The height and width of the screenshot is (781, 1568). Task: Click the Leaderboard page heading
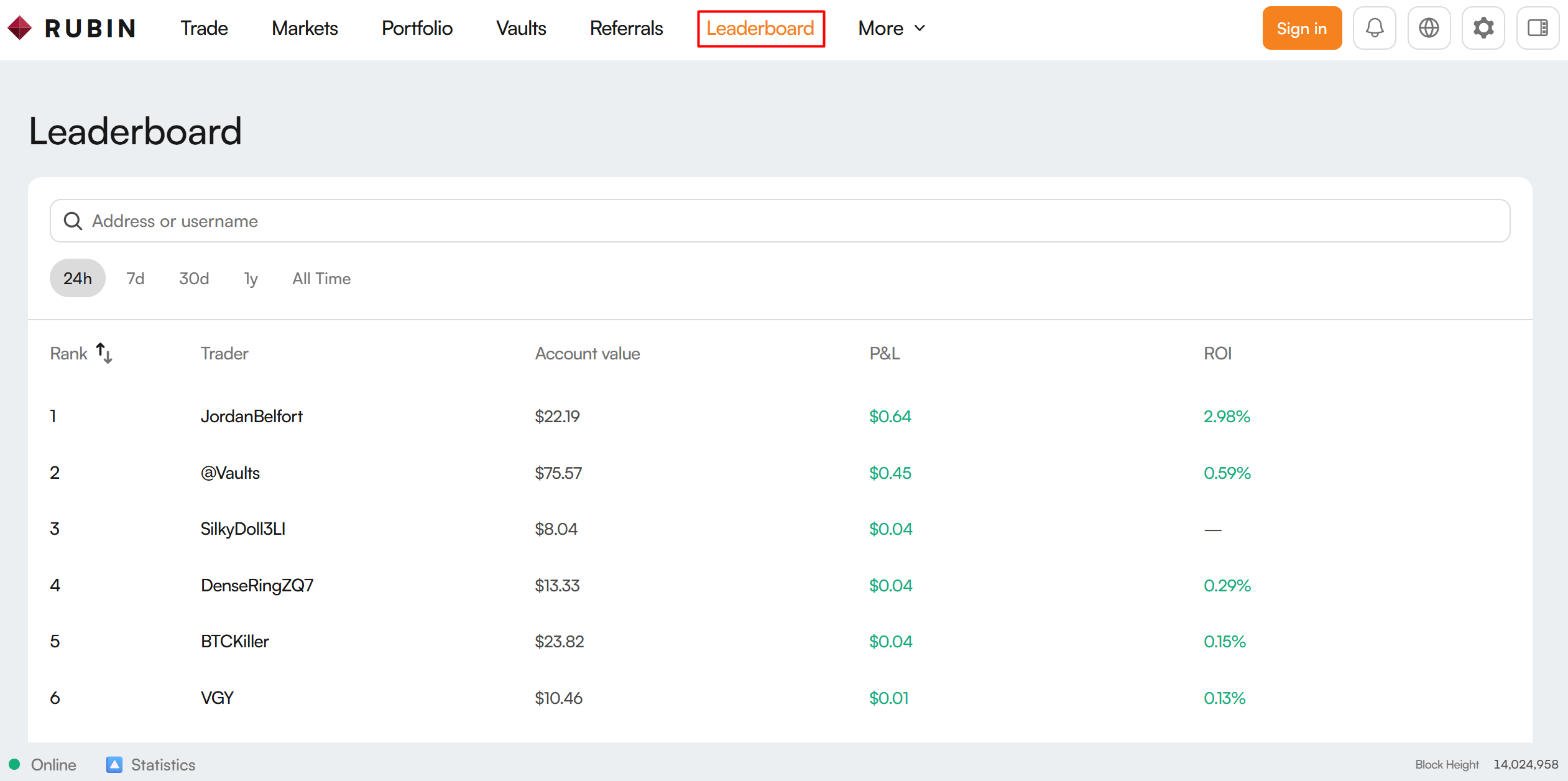pyautogui.click(x=135, y=131)
